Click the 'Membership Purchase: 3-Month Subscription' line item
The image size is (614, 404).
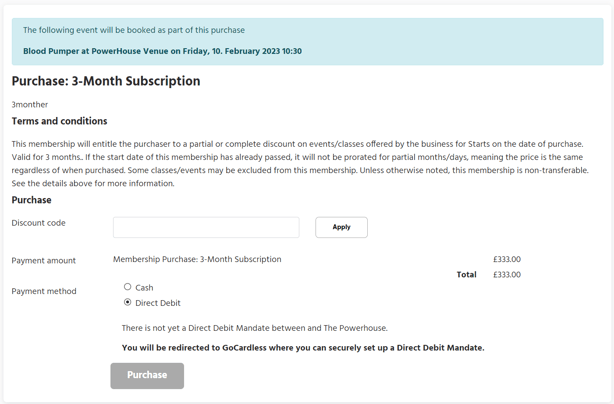tap(197, 259)
